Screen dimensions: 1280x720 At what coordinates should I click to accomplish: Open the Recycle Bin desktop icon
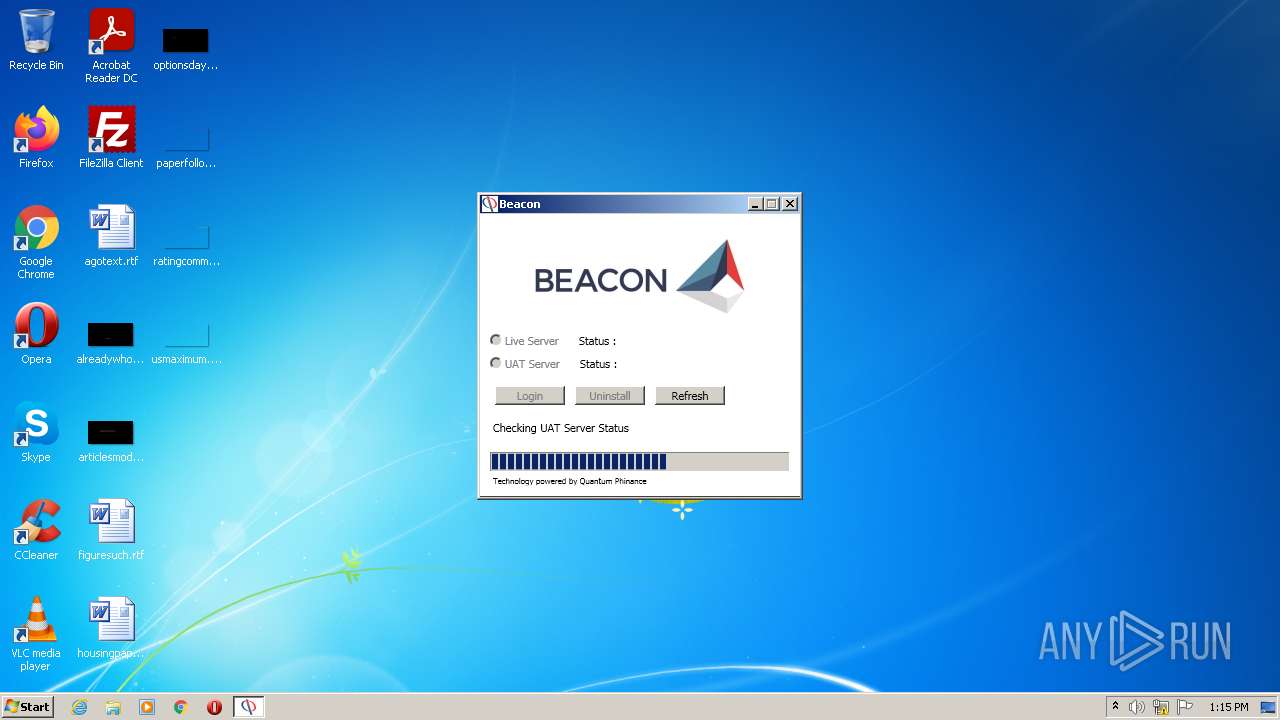pyautogui.click(x=36, y=40)
